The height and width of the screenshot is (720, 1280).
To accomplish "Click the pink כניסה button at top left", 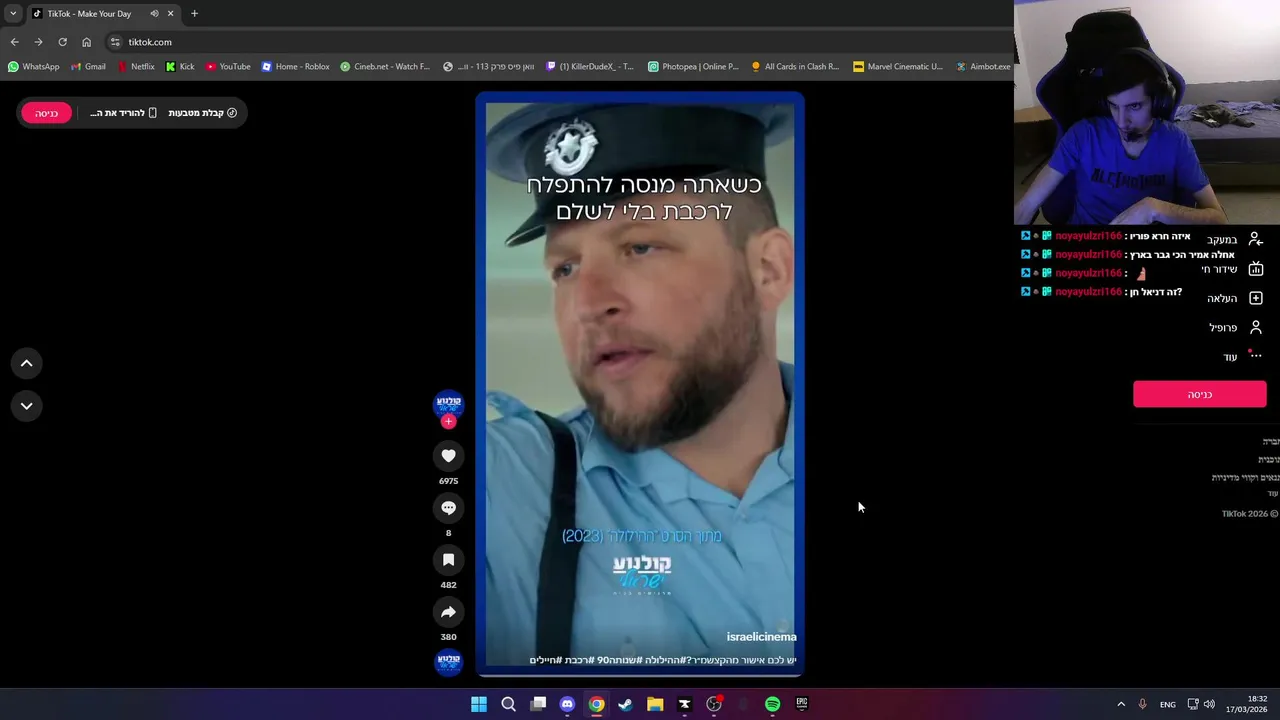I will click(x=46, y=113).
